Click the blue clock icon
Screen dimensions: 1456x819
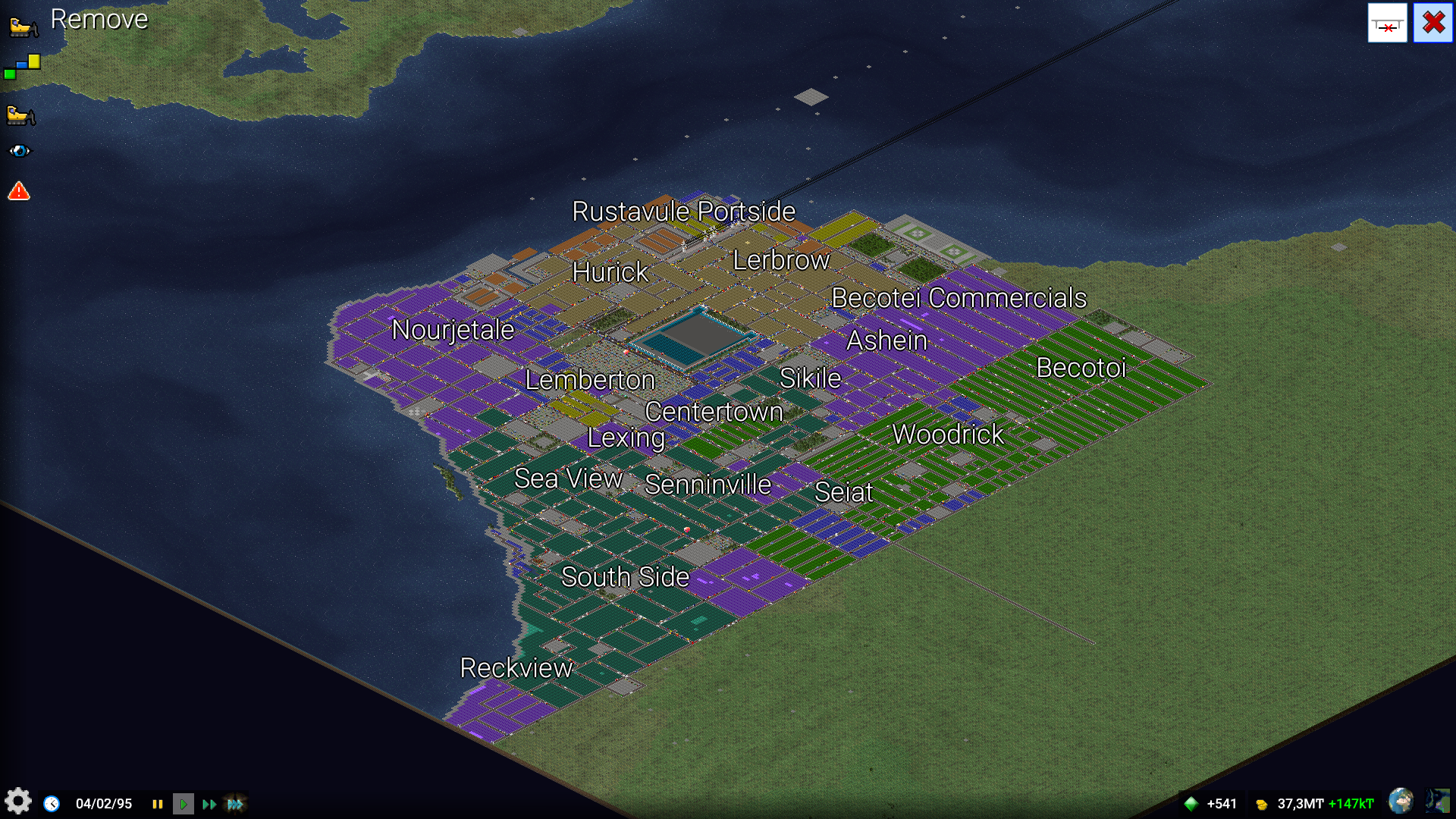click(x=52, y=804)
